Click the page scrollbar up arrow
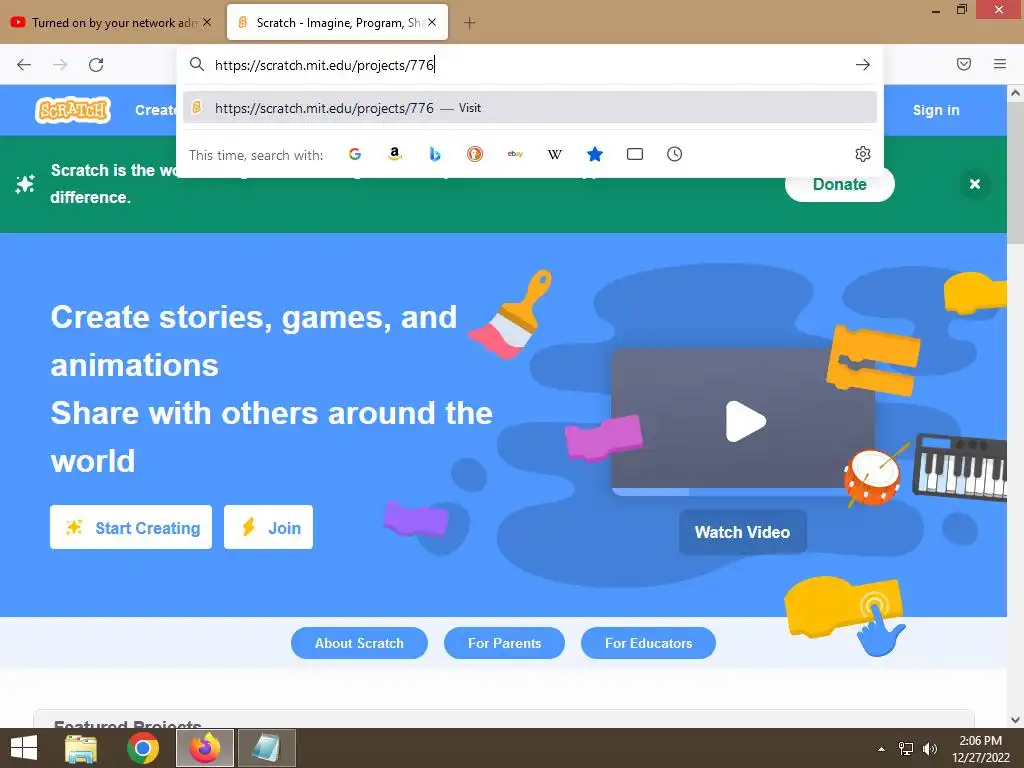The height and width of the screenshot is (768, 1024). pyautogui.click(x=1016, y=93)
